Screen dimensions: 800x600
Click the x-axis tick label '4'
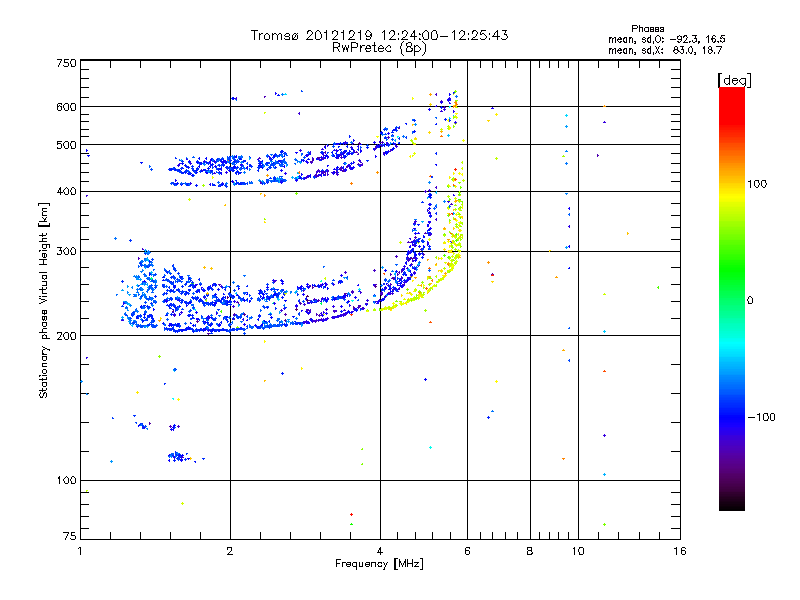tap(380, 551)
